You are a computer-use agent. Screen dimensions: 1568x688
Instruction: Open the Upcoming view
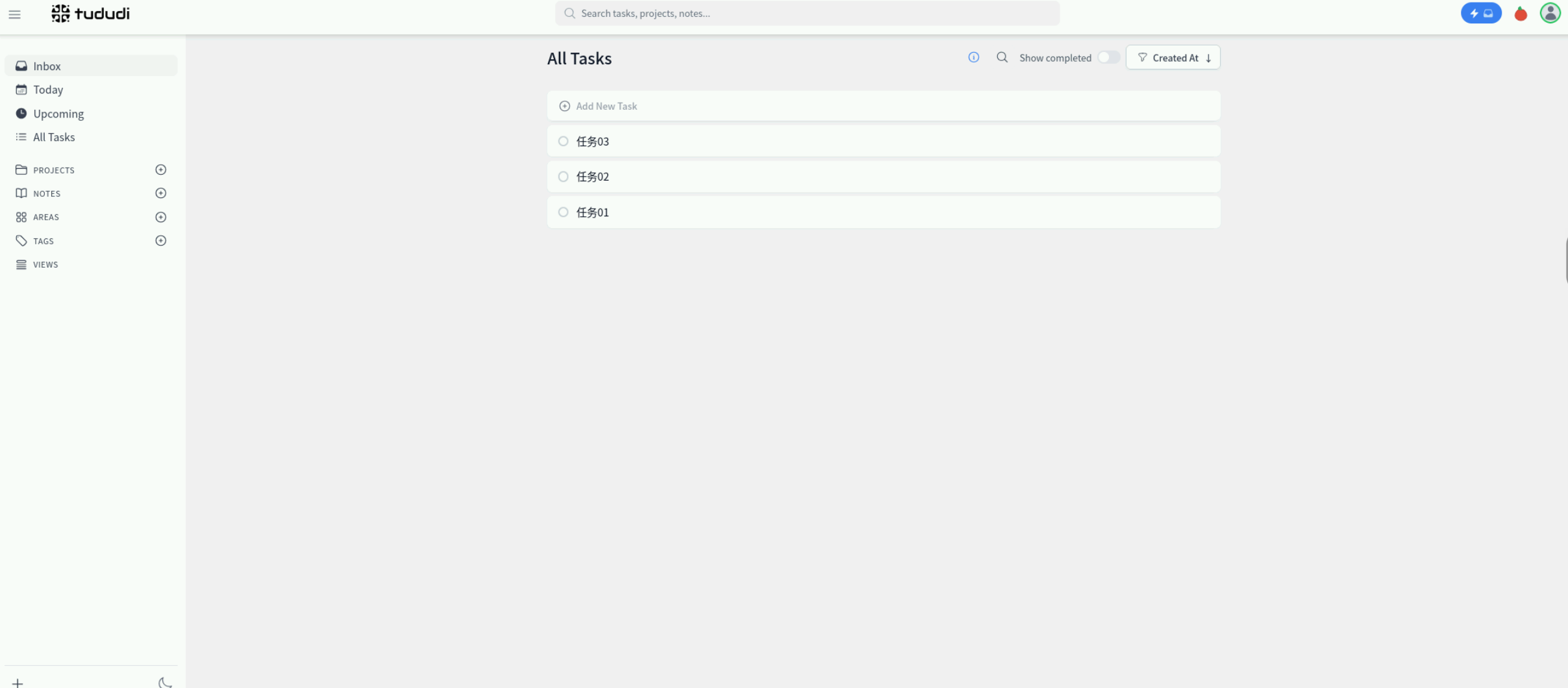click(x=91, y=114)
